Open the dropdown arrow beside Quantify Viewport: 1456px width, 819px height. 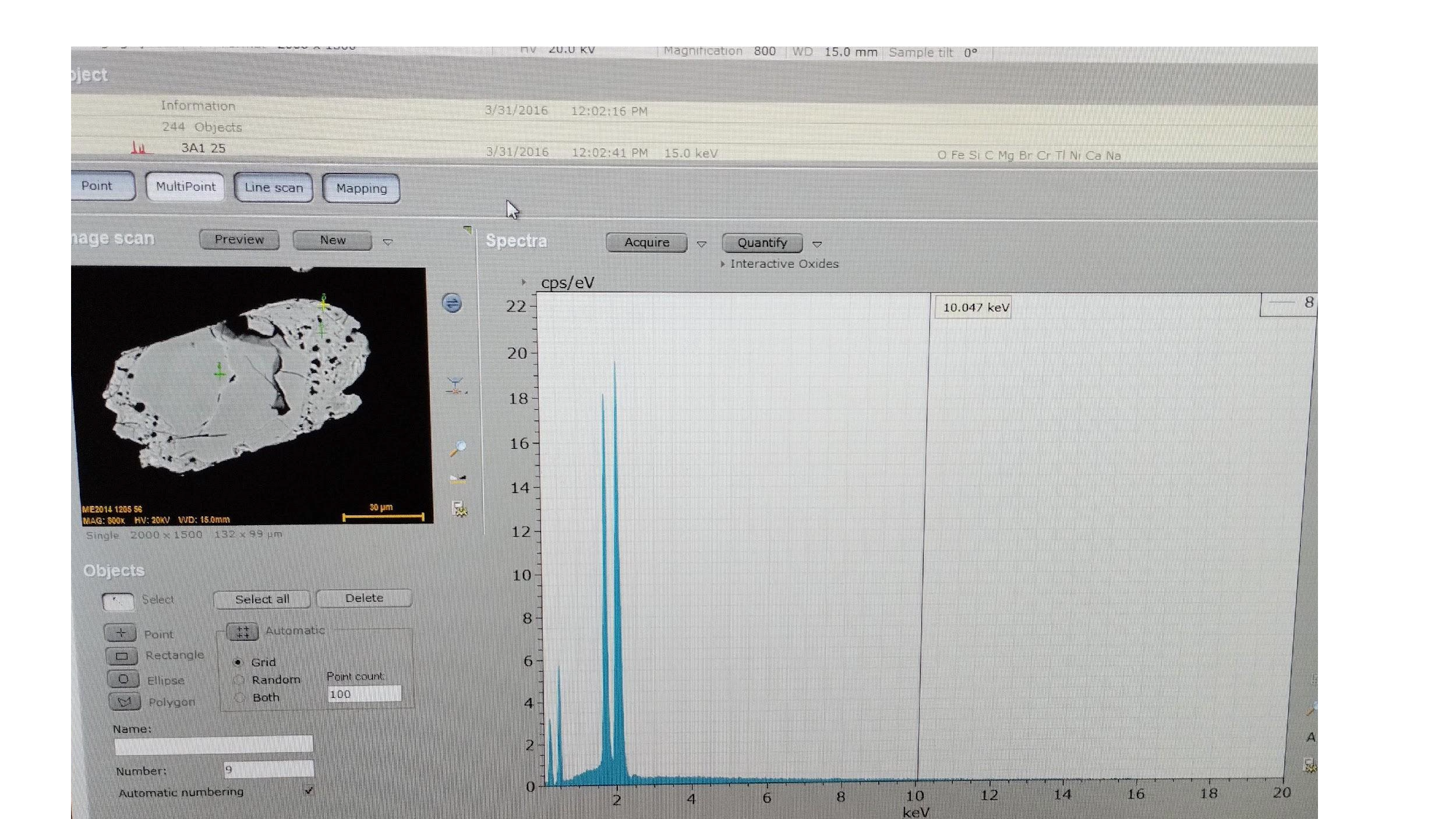817,244
